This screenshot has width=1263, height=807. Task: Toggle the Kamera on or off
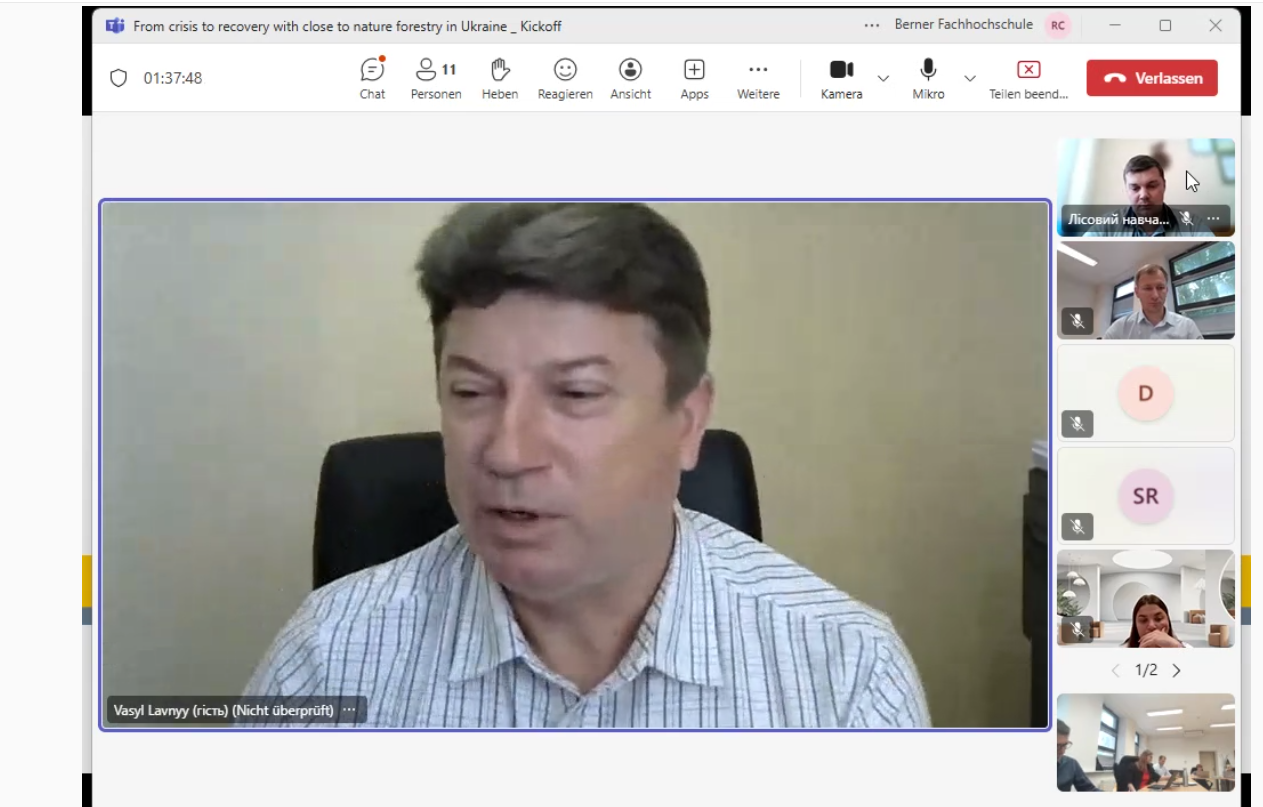(x=841, y=78)
